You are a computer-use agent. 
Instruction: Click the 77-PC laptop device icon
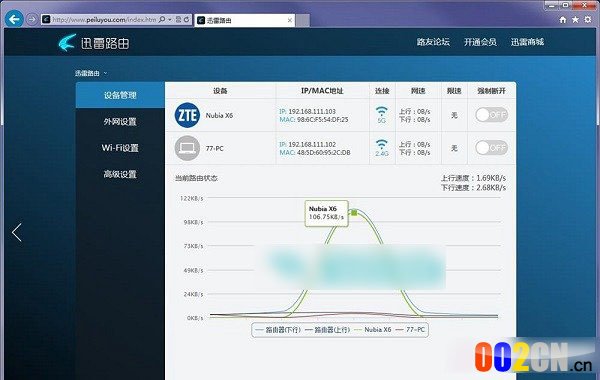point(187,148)
